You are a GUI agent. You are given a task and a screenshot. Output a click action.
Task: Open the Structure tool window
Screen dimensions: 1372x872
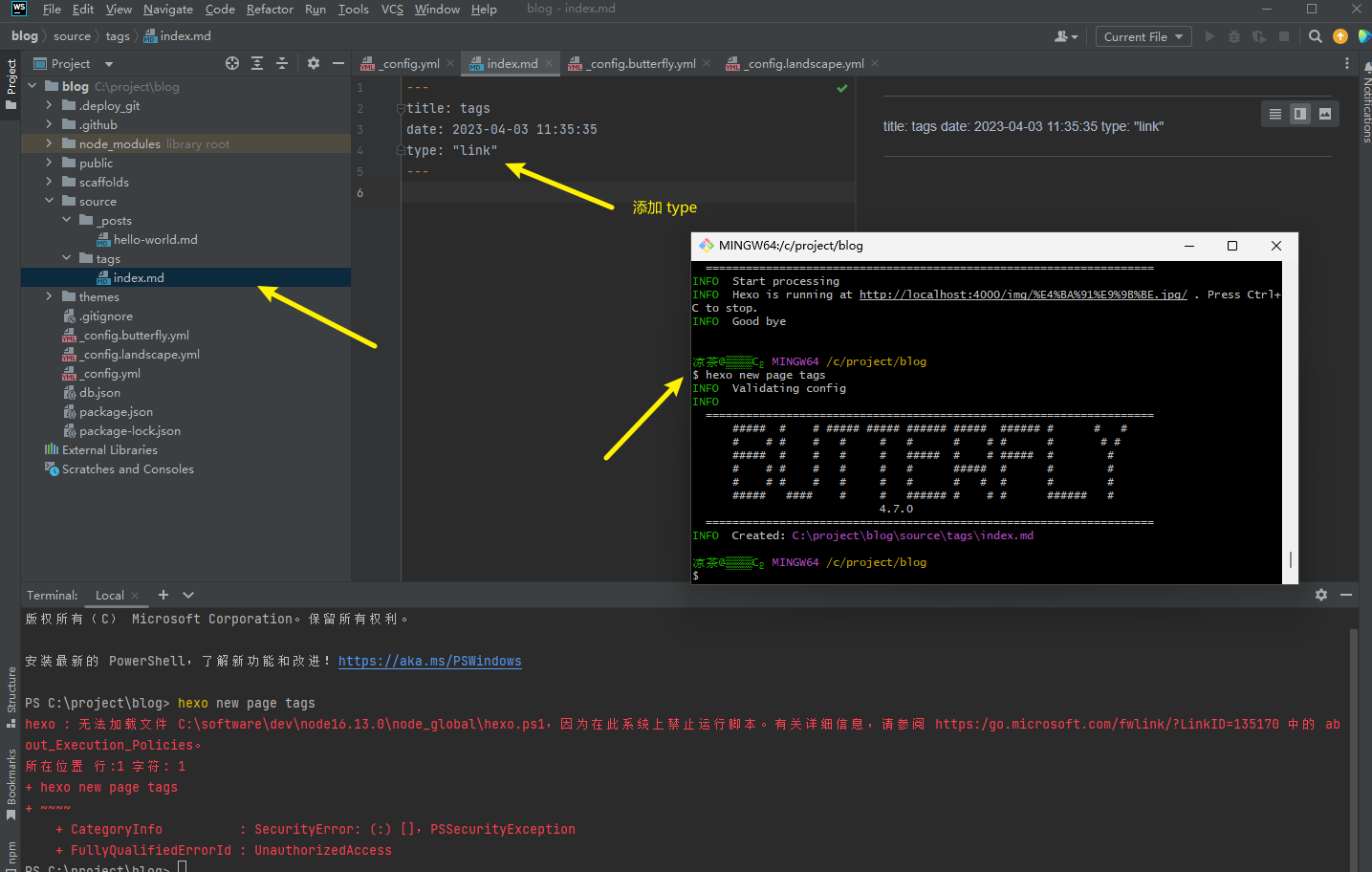pos(11,696)
